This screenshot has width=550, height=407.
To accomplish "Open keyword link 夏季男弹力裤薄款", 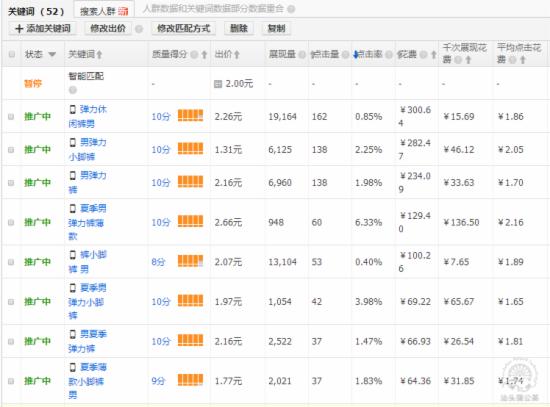I will click(x=88, y=222).
